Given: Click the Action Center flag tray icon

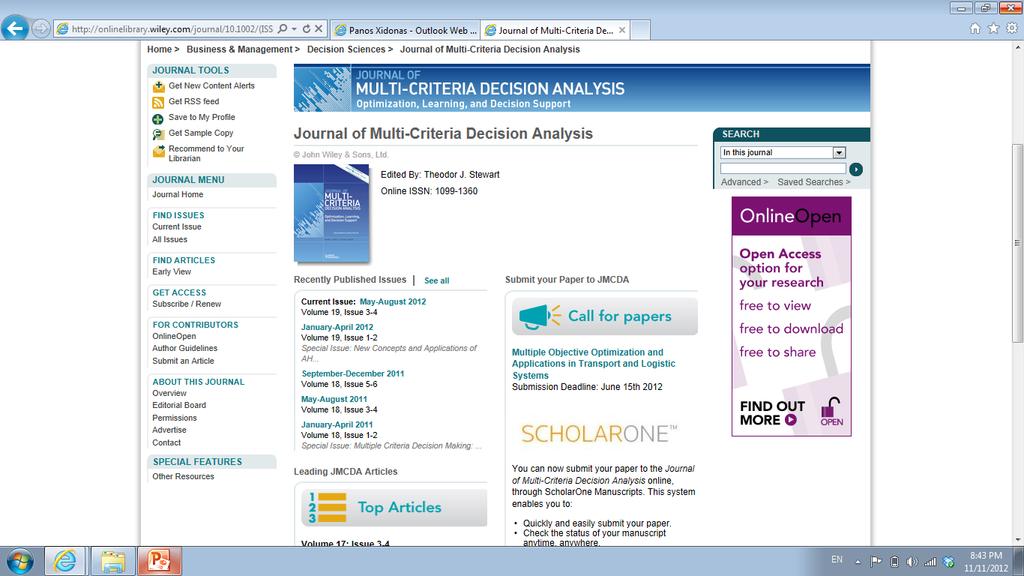Looking at the screenshot, I should point(876,562).
